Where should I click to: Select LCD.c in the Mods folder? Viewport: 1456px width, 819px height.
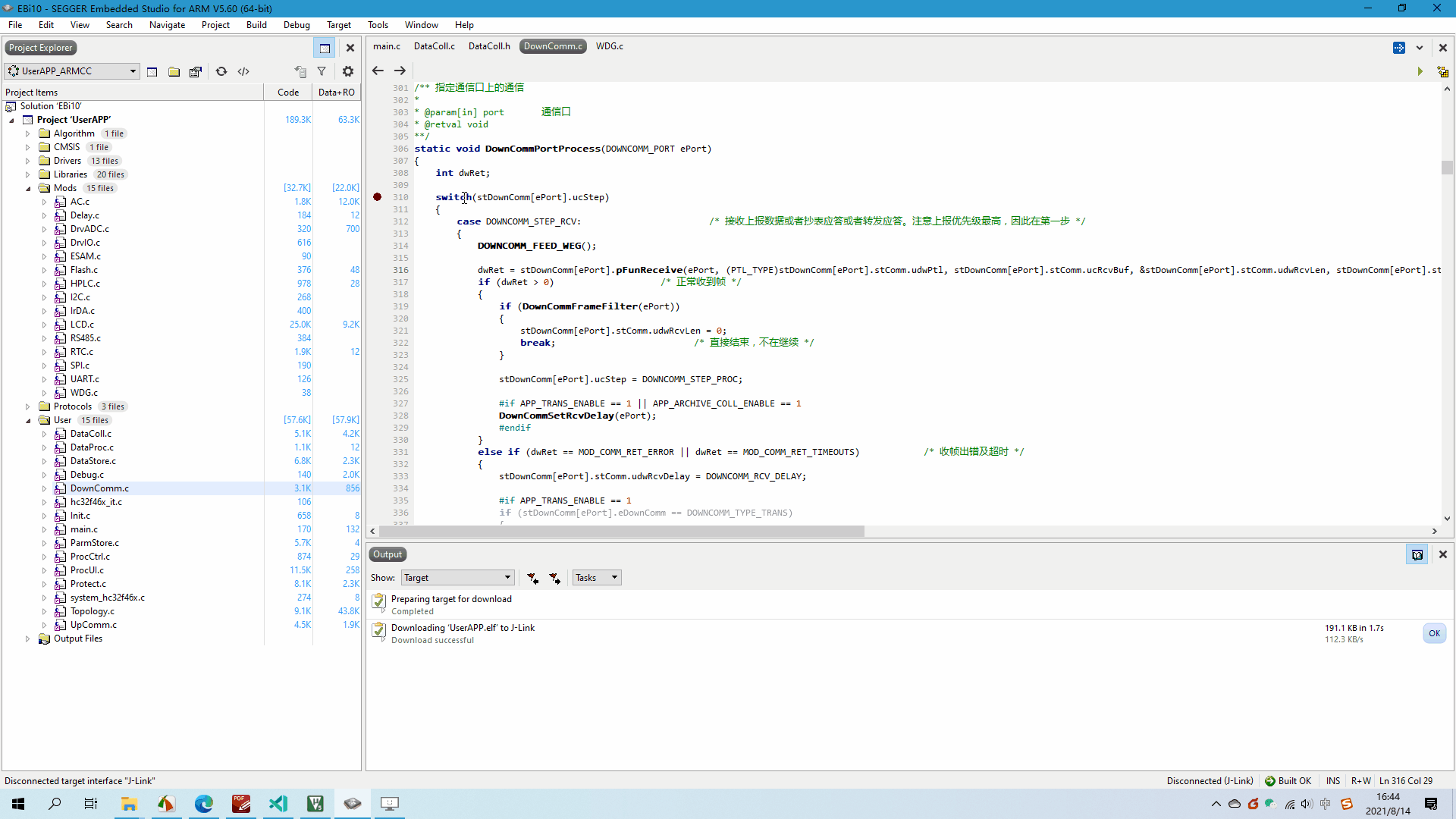point(82,325)
